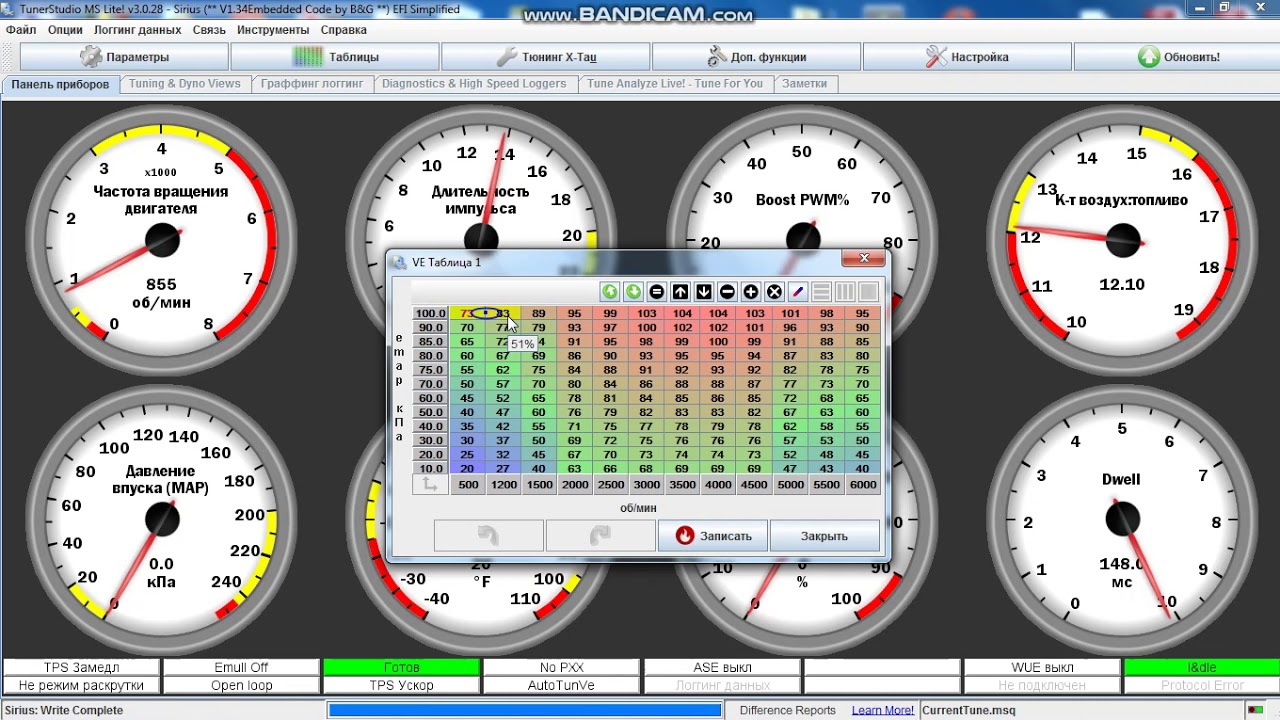1280x720 pixels.
Task: Select the Панель приборов tab
Action: pos(60,84)
